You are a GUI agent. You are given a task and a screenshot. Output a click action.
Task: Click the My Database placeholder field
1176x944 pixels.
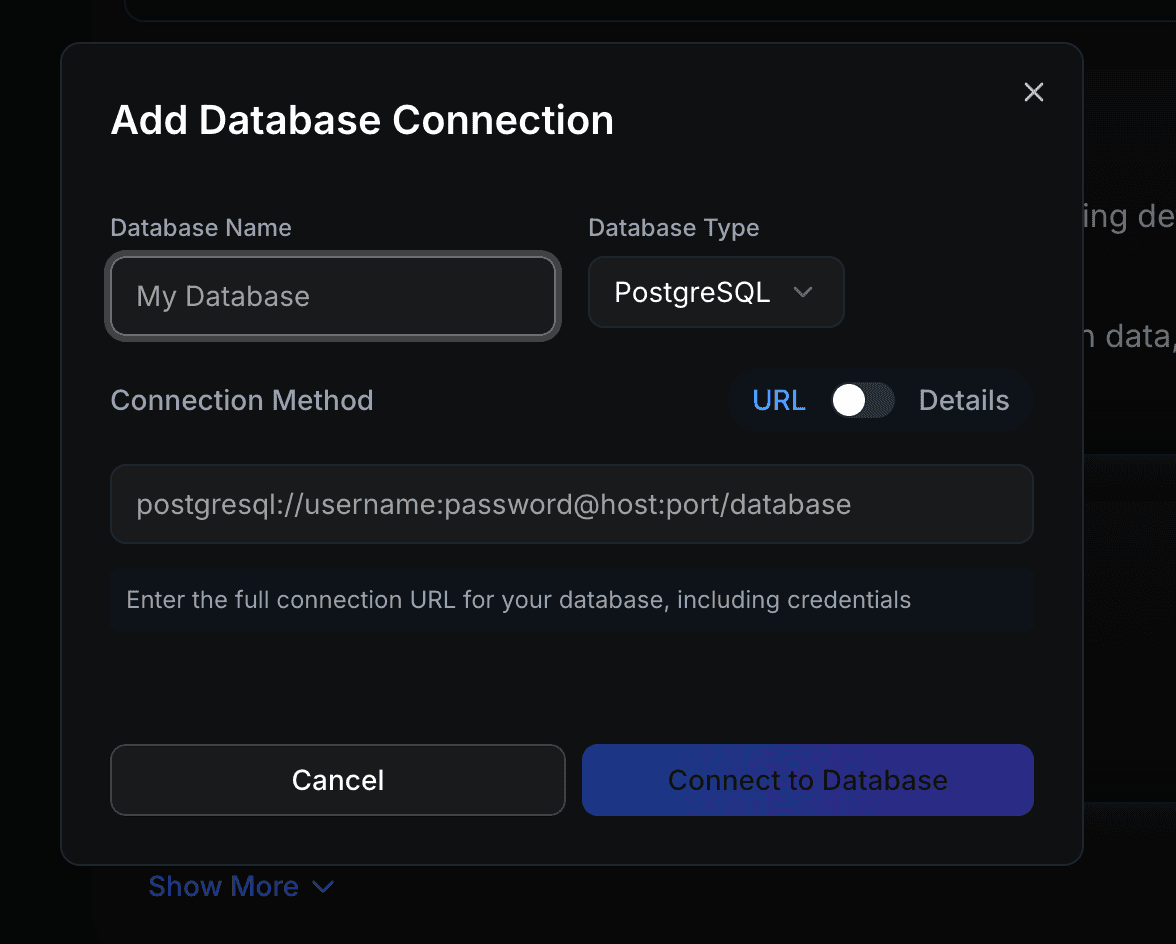[x=333, y=296]
